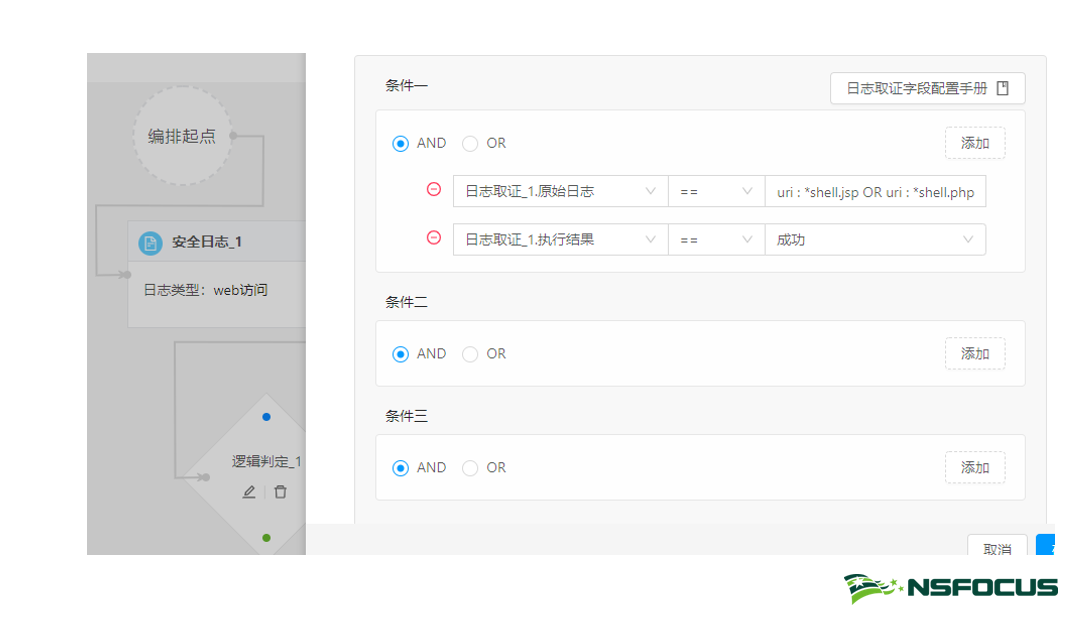Click the 安全日志_1 document node icon
The image size is (1088, 619).
(150, 243)
